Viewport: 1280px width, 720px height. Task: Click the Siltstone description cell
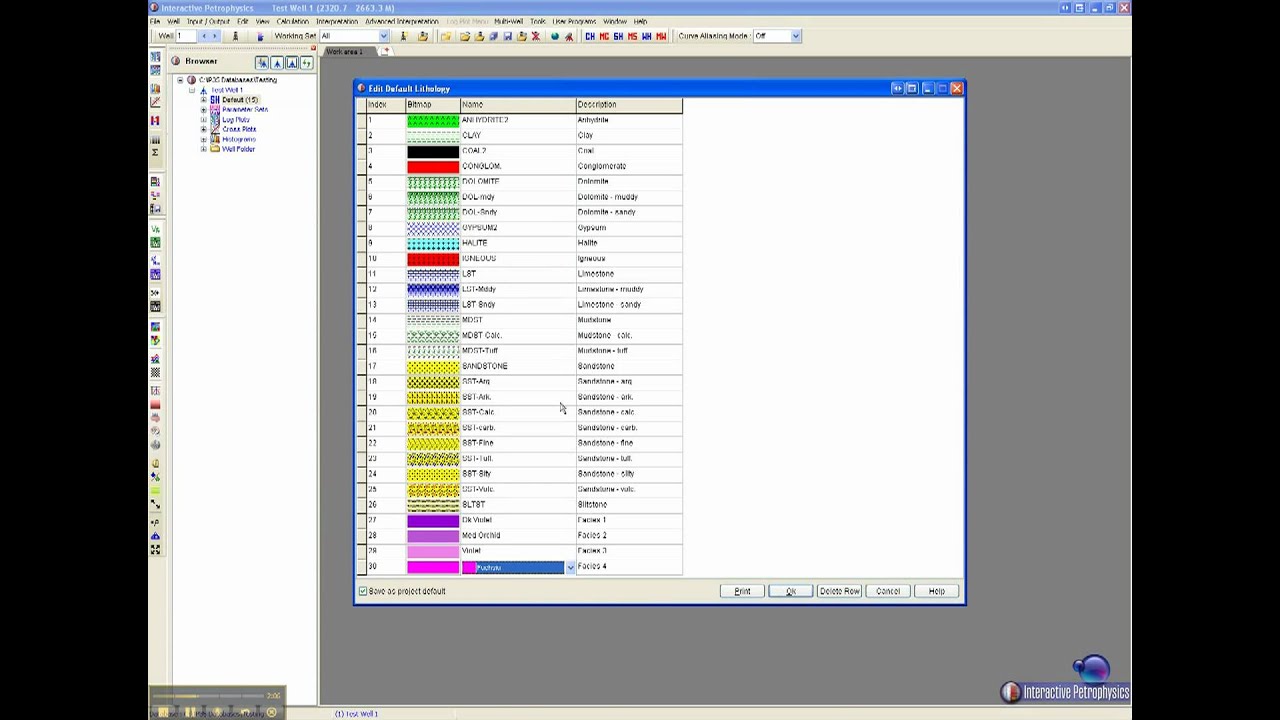[x=629, y=505]
